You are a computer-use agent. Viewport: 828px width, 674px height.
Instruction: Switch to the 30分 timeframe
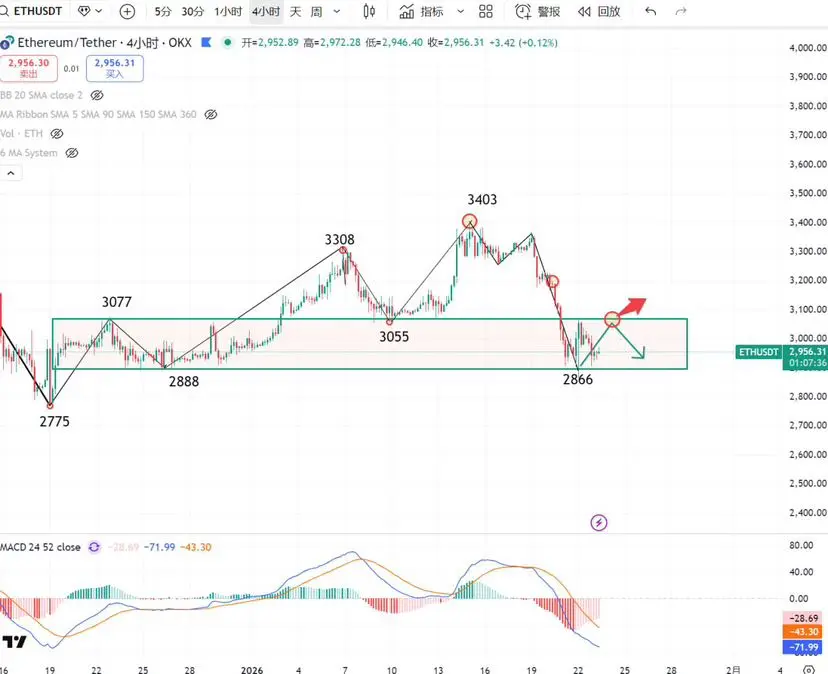[x=192, y=12]
